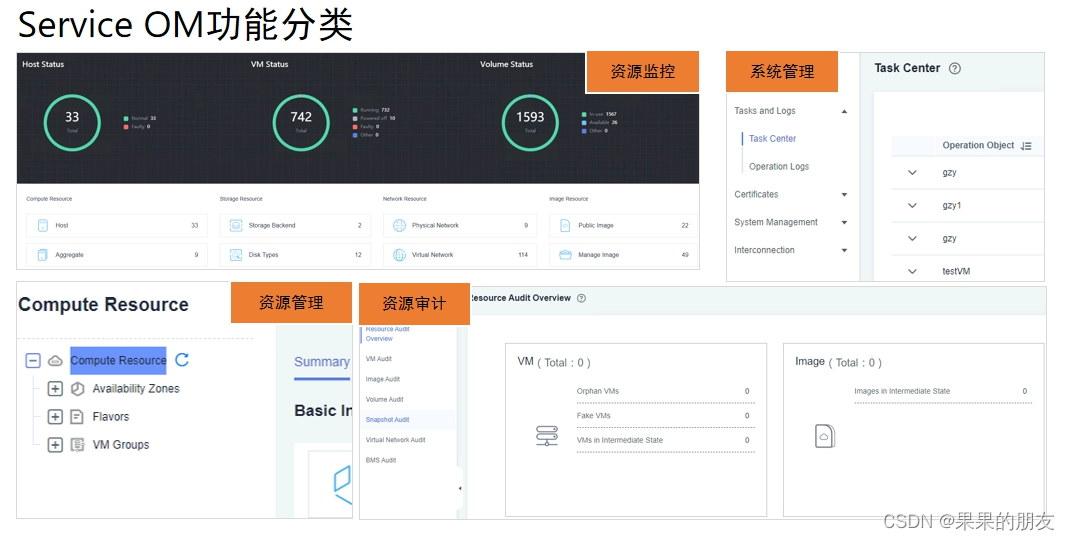
Task: Click the Resource Audit Overview help icon
Action: coord(581,298)
